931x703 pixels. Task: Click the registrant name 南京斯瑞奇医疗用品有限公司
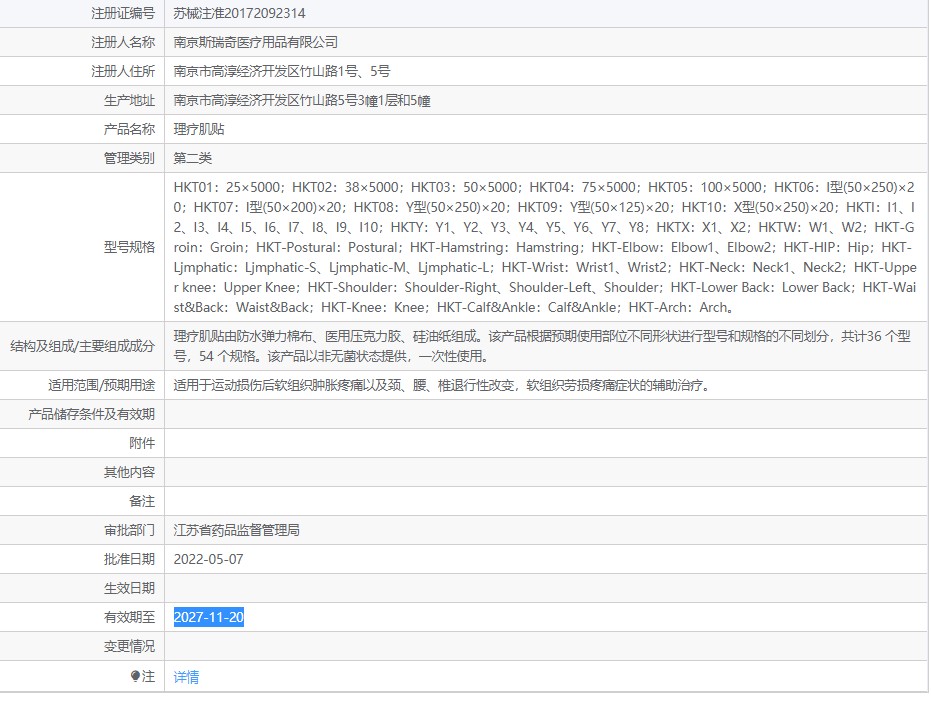(255, 42)
